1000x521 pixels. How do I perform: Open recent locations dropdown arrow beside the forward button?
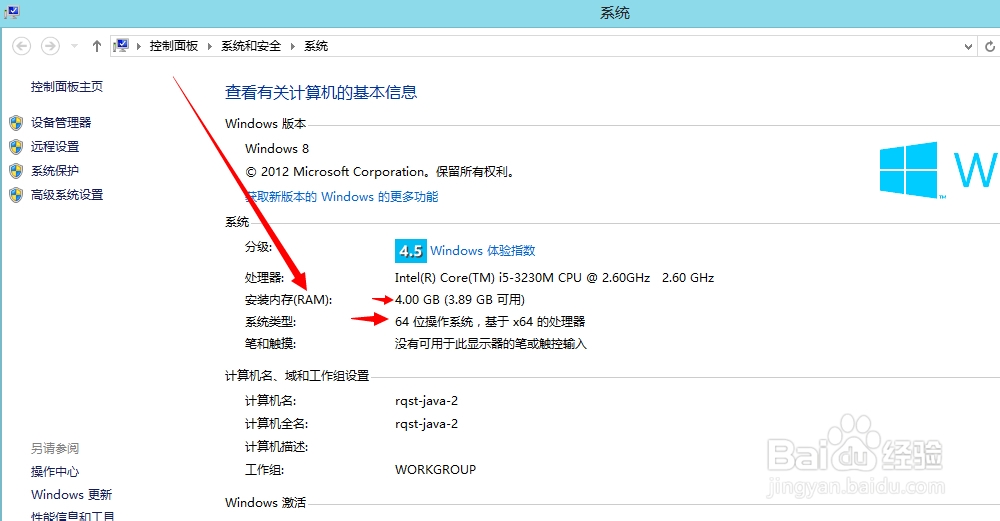point(74,46)
